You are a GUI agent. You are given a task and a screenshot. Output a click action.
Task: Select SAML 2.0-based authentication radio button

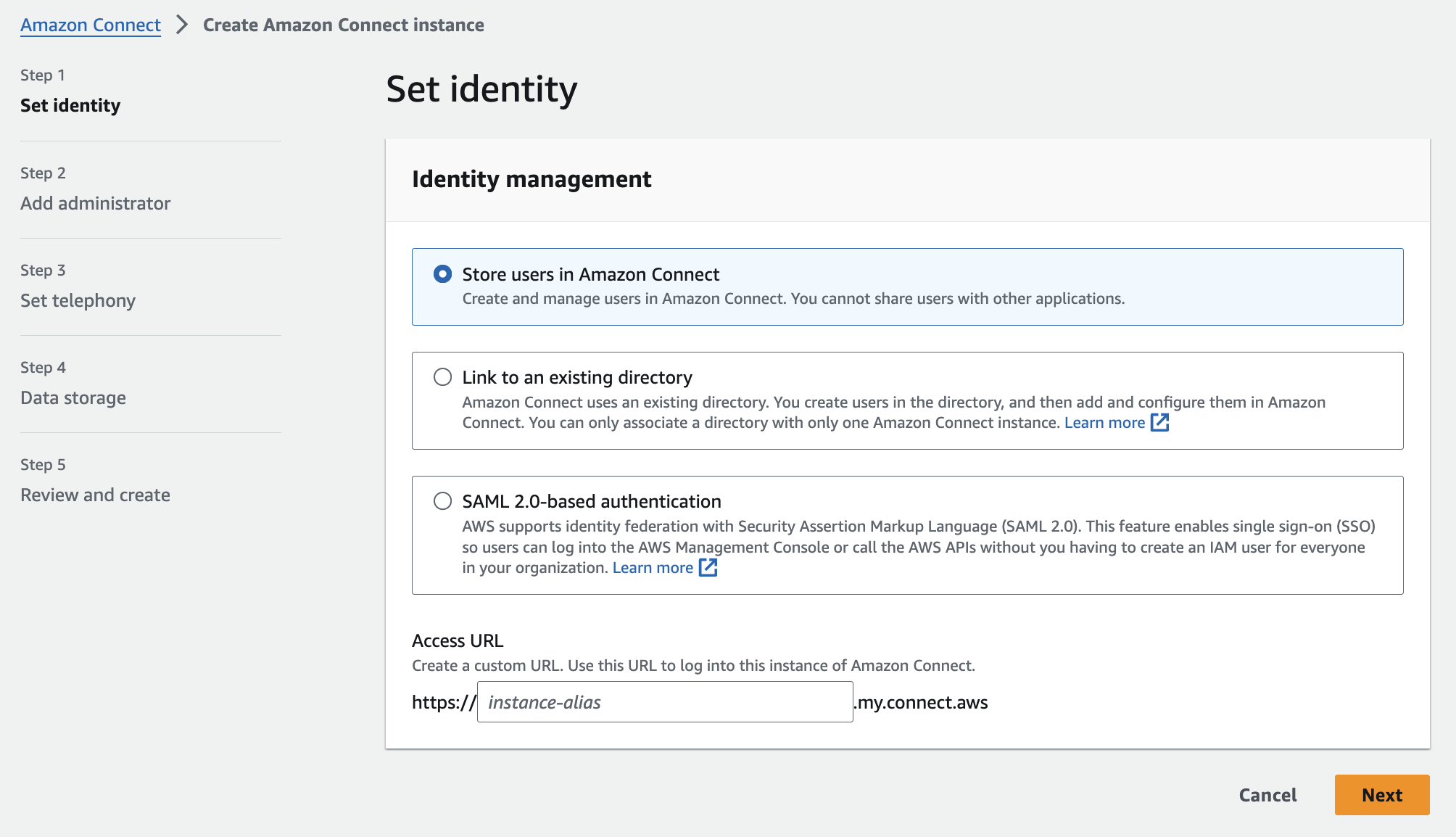pos(442,501)
